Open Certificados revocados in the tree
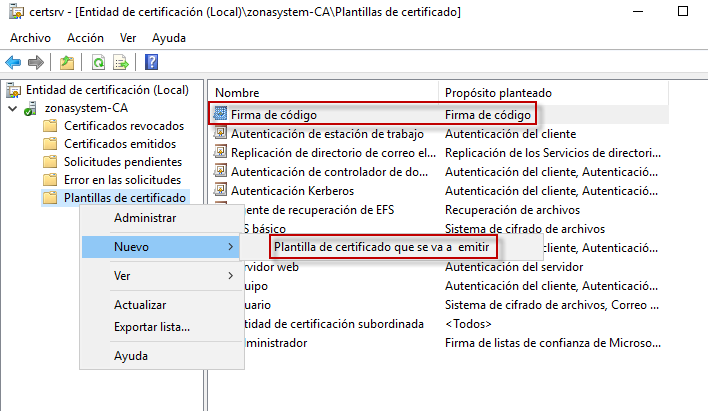 click(124, 126)
